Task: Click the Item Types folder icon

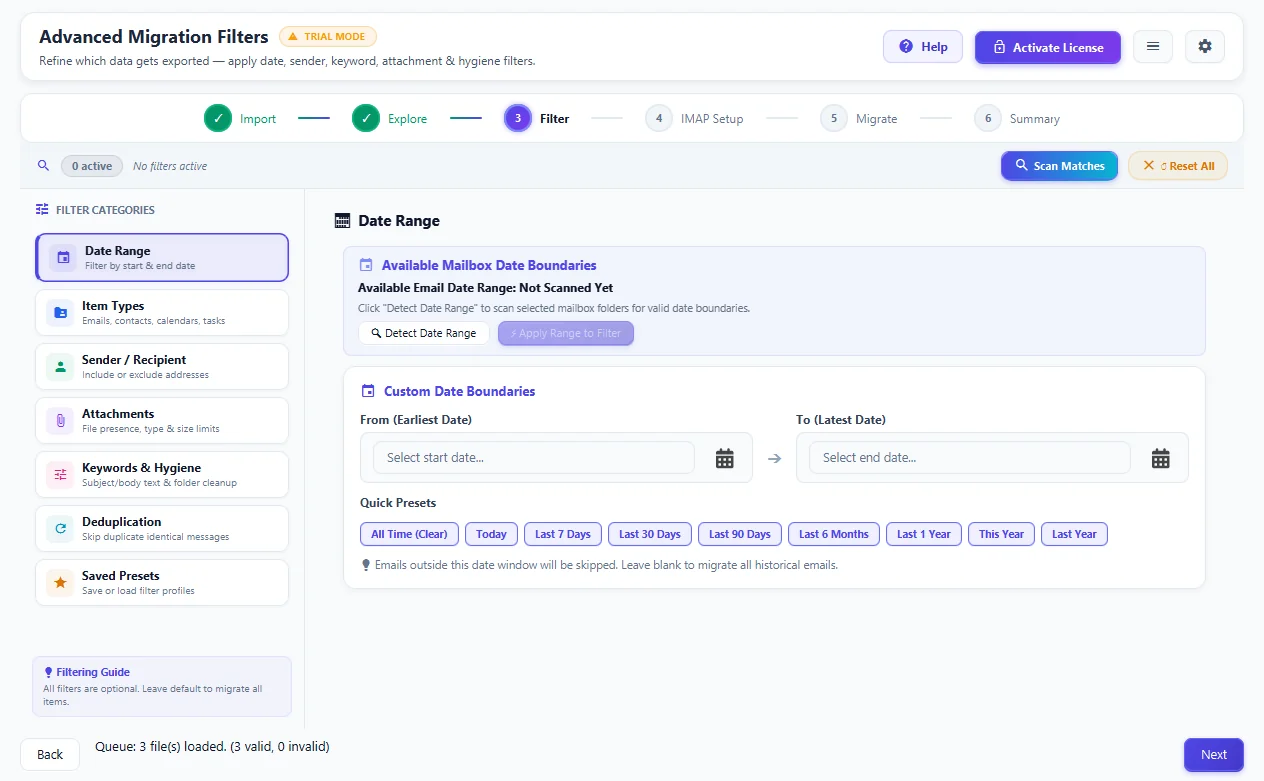Action: (60, 313)
